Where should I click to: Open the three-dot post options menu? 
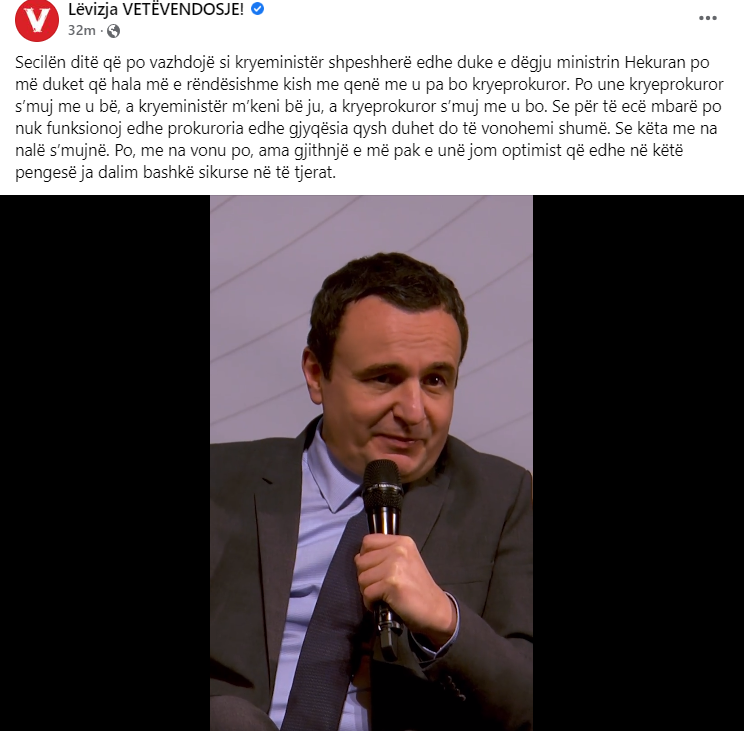707,18
